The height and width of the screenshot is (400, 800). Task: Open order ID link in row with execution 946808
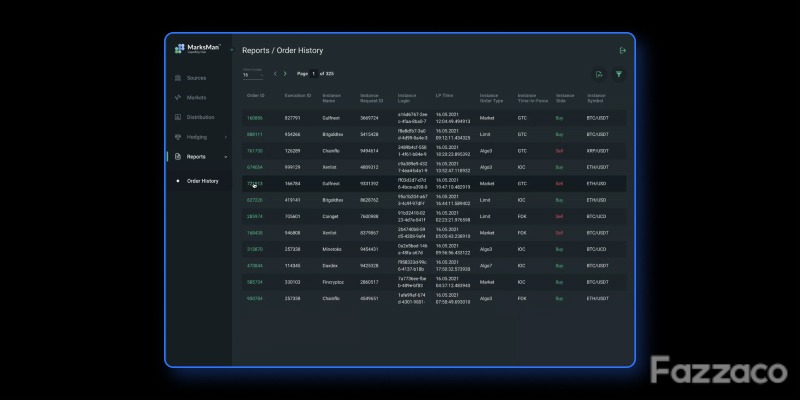255,233
